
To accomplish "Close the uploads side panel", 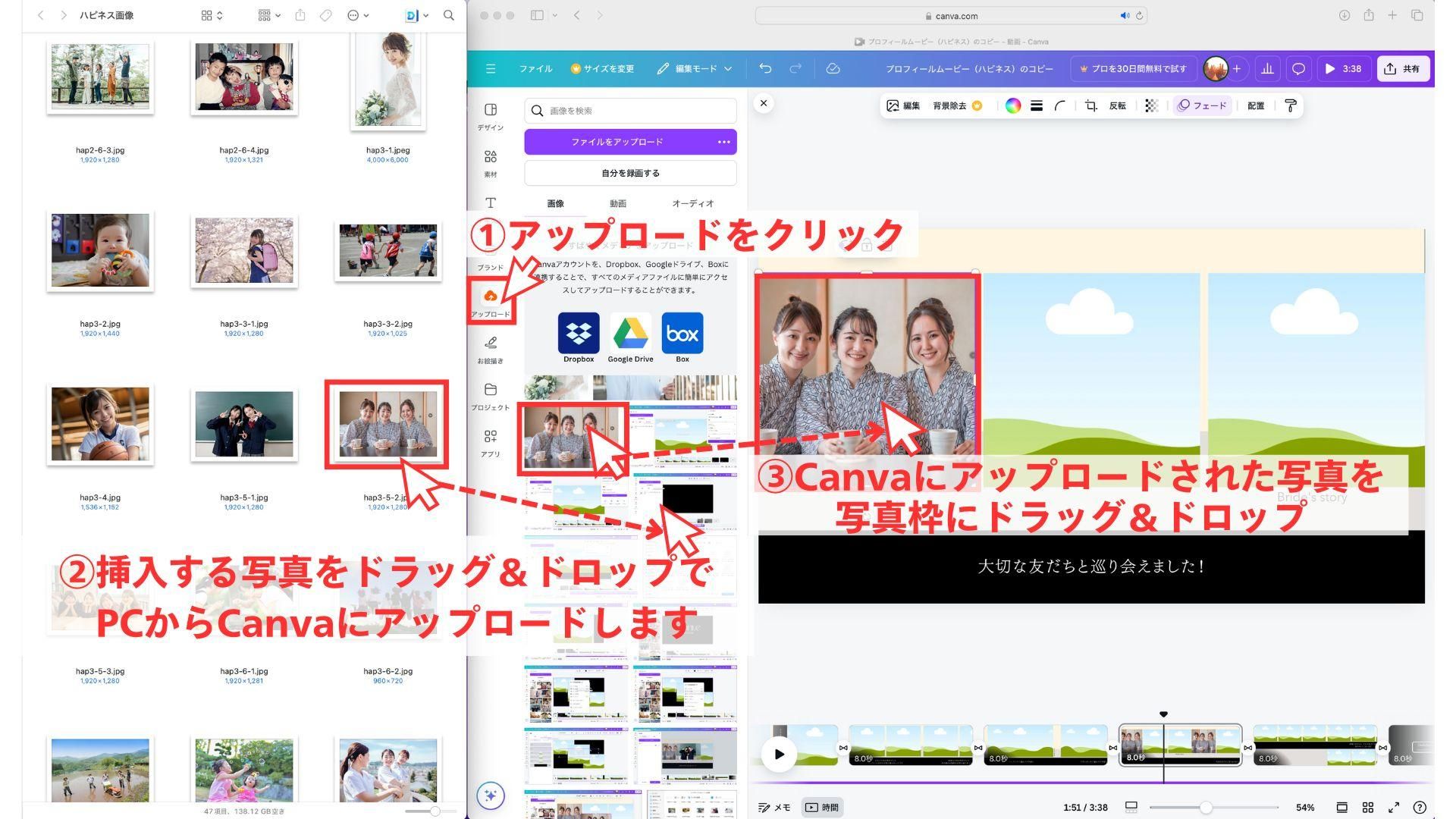I will (764, 103).
